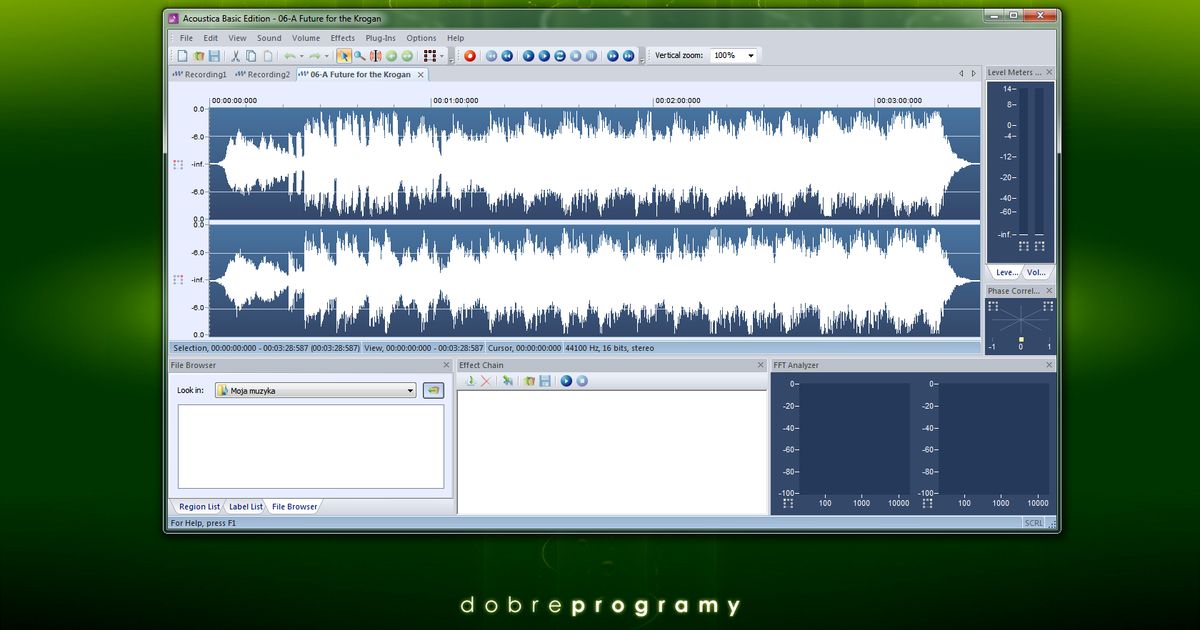Open the Edit menu
This screenshot has width=1200, height=630.
[x=211, y=38]
